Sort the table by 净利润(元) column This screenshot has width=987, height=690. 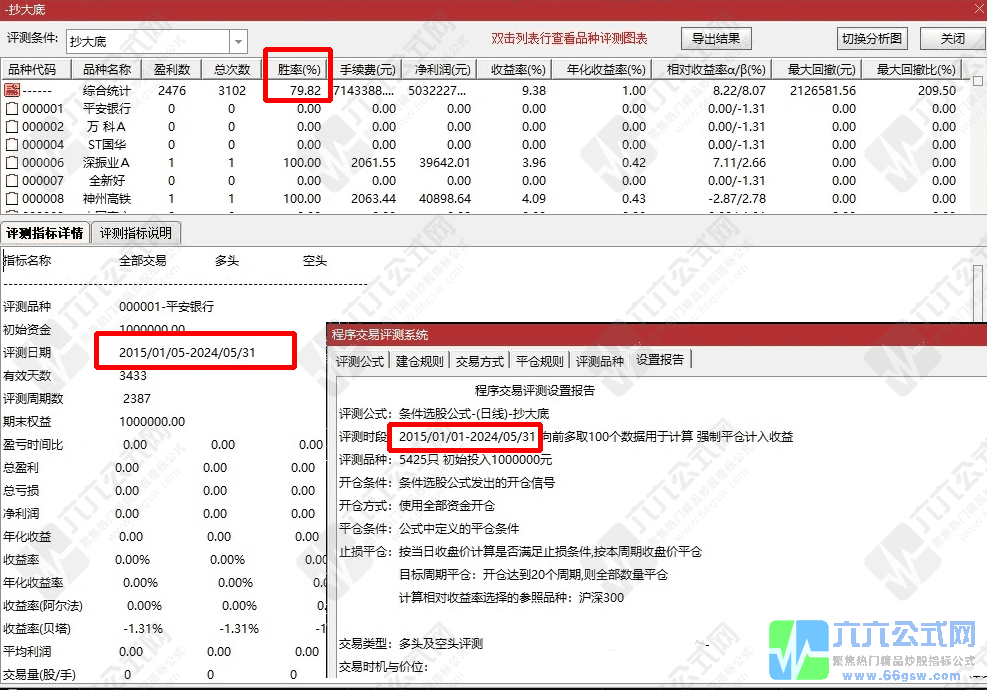point(439,69)
